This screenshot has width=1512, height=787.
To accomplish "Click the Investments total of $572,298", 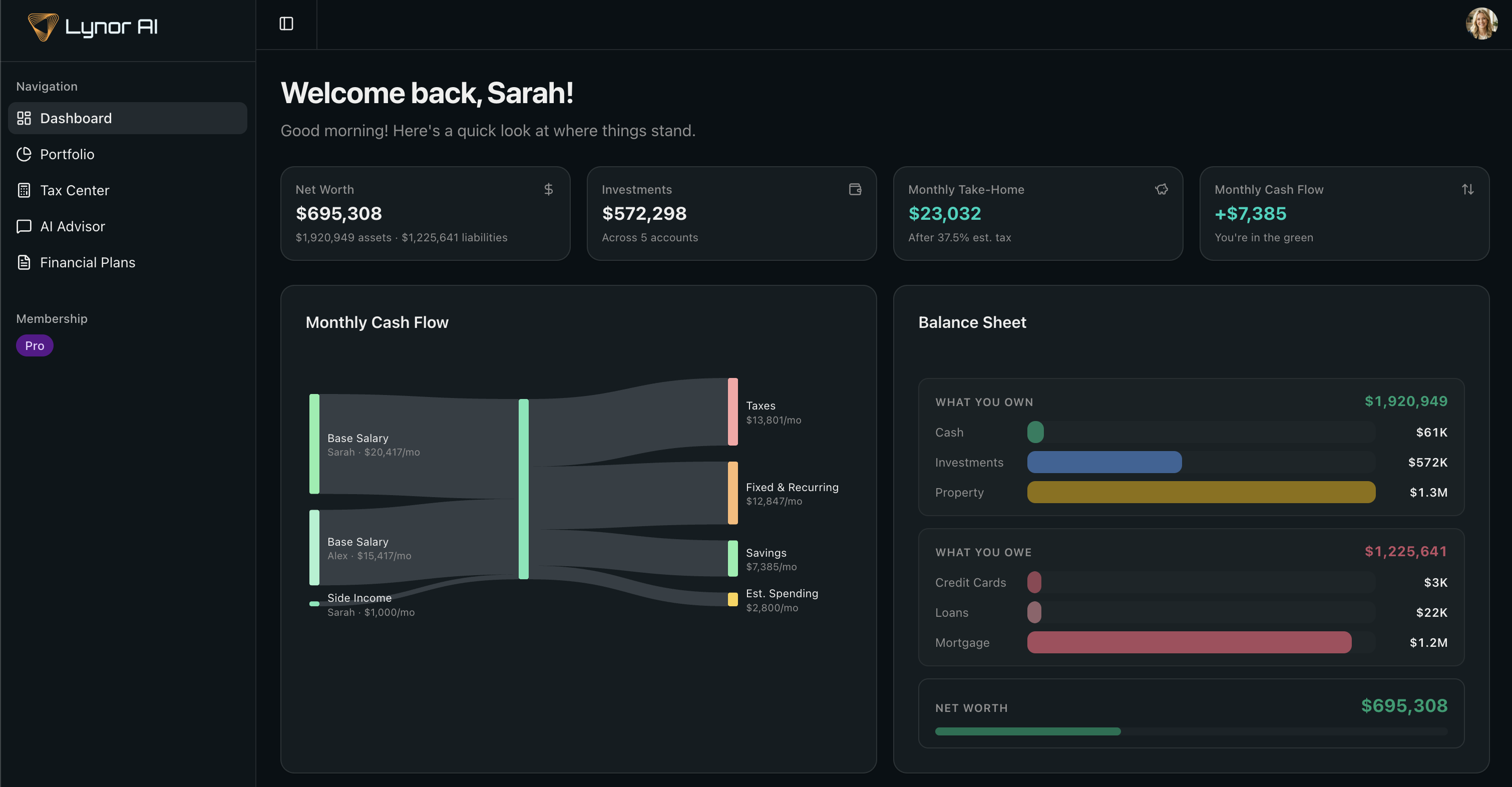I will [644, 213].
